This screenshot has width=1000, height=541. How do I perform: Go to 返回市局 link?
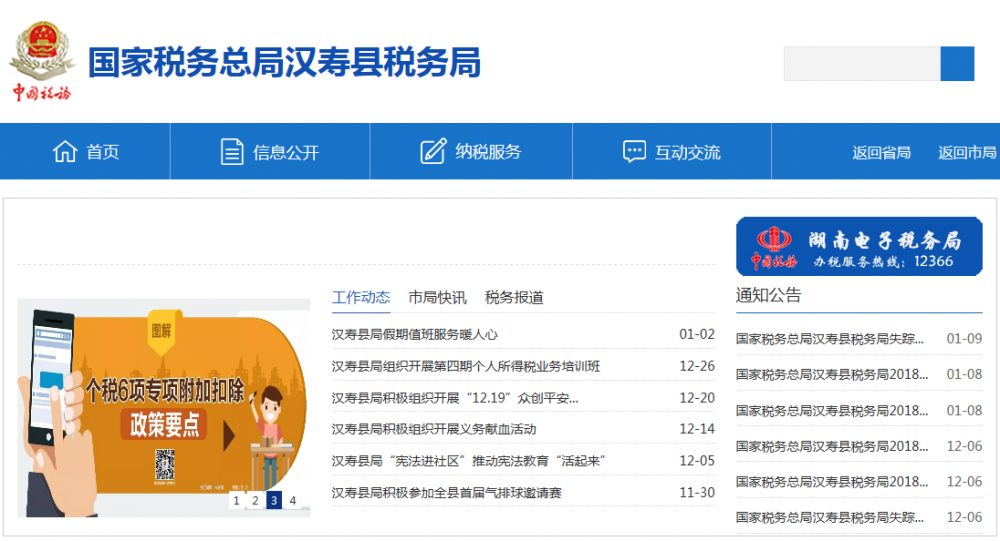[x=967, y=152]
